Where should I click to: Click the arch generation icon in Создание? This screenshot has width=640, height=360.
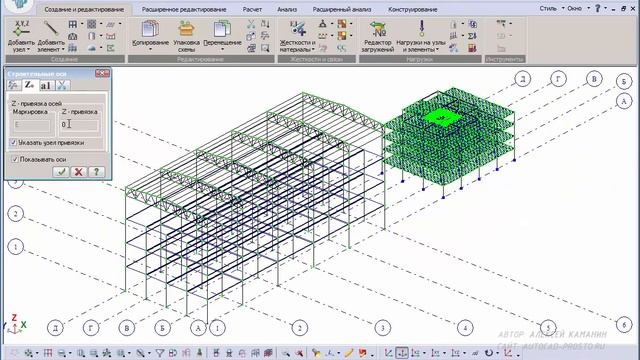(x=73, y=36)
